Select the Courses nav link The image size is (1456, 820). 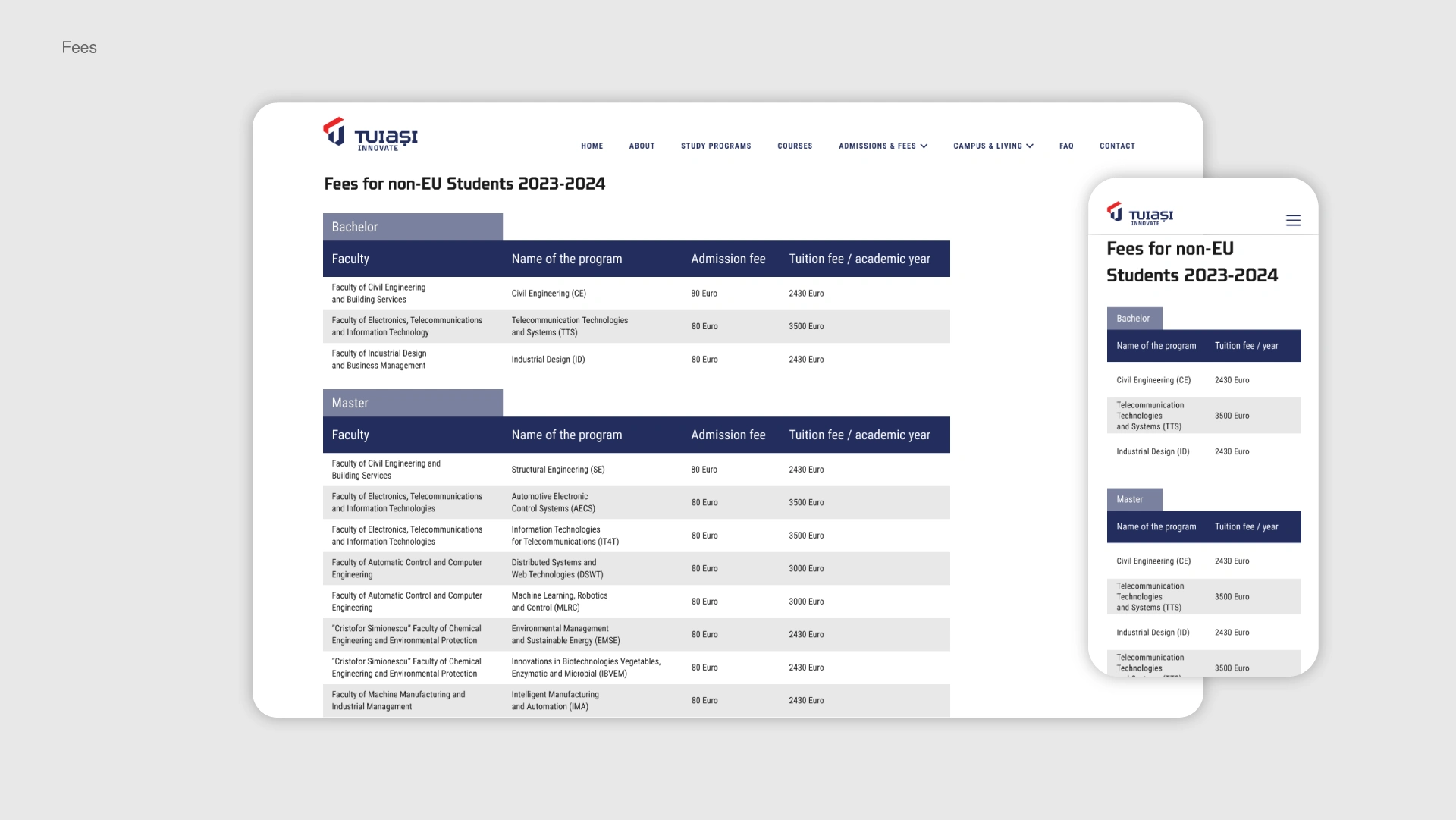tap(794, 146)
